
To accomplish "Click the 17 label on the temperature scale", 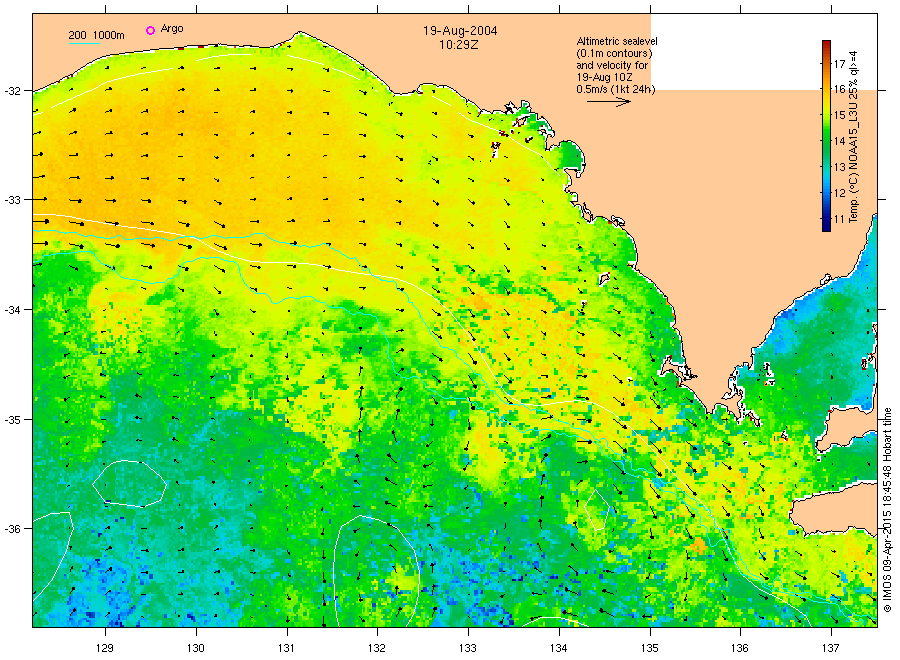I will pyautogui.click(x=839, y=64).
